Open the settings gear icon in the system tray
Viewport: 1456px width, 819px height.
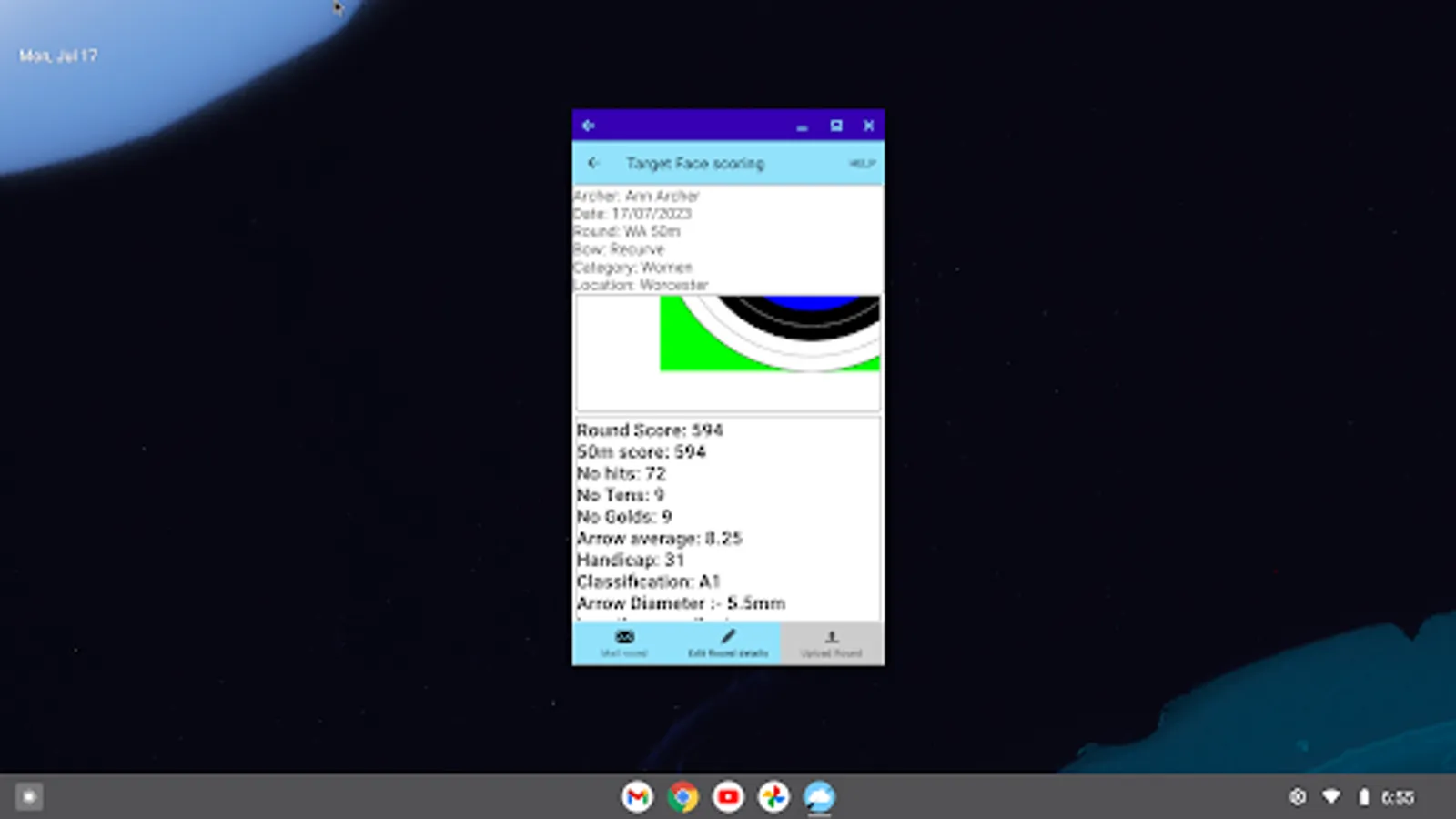(1298, 797)
